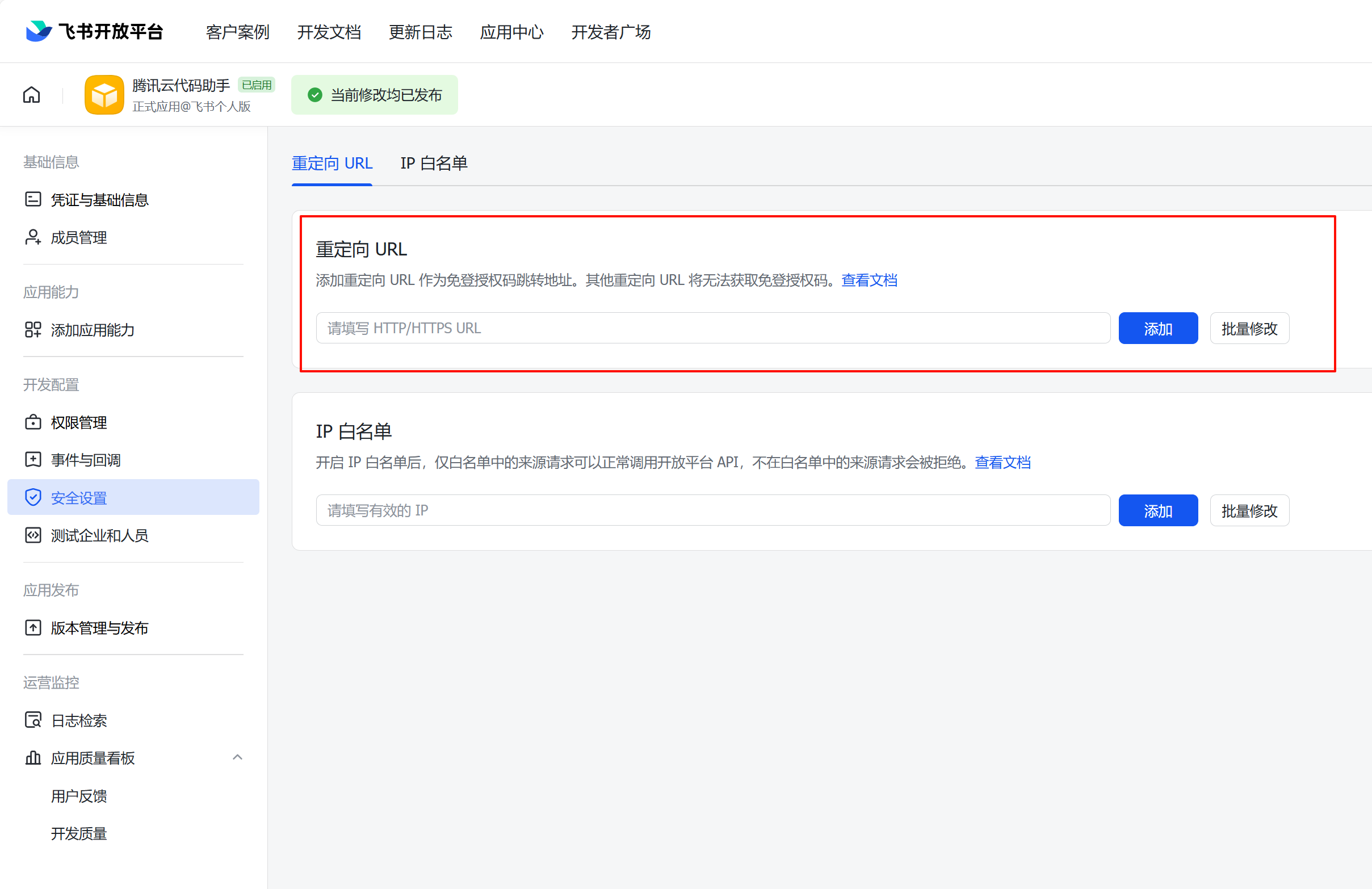Viewport: 1372px width, 889px height.
Task: Open 测试企业和人员 page
Action: tap(99, 535)
